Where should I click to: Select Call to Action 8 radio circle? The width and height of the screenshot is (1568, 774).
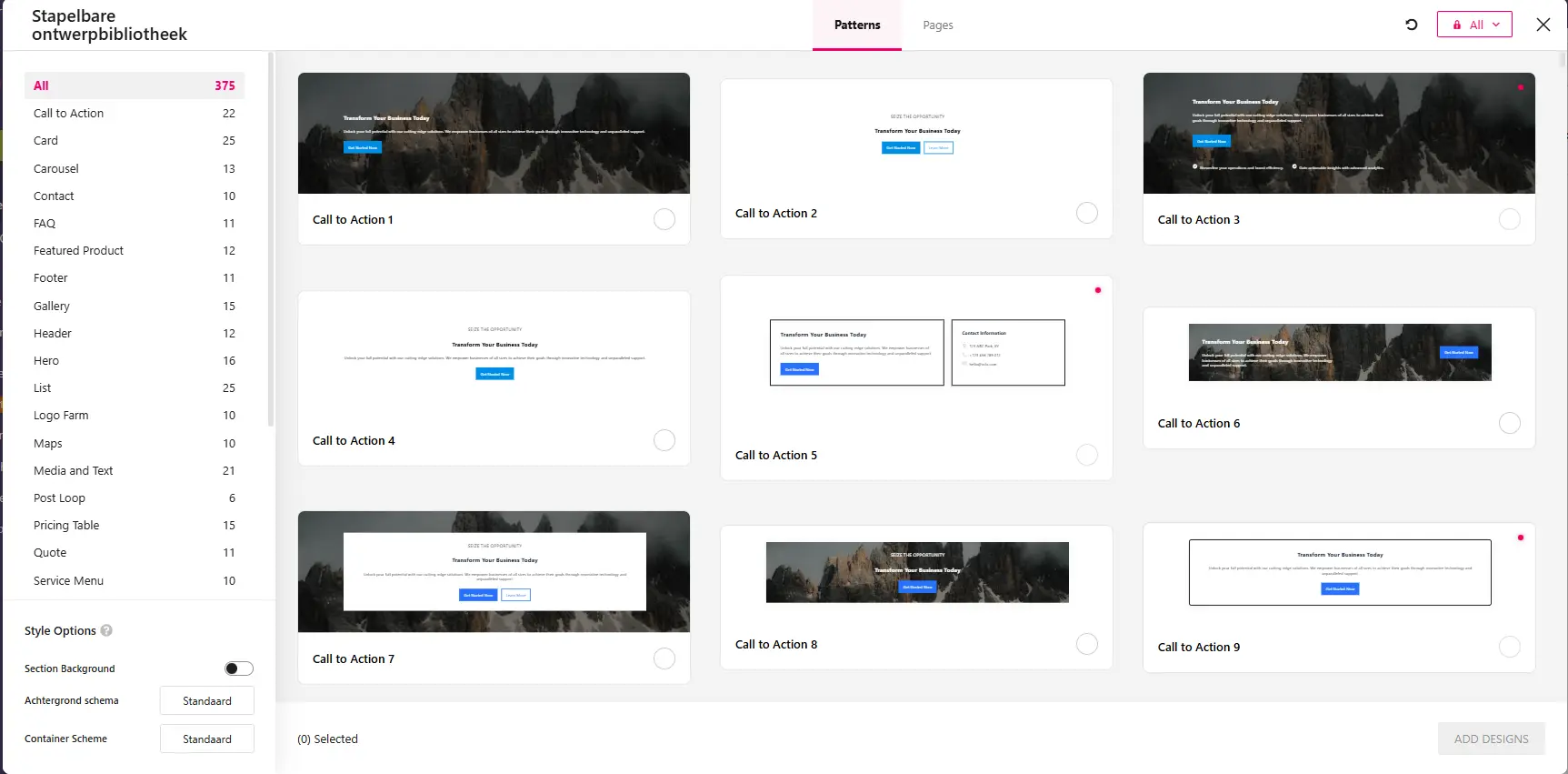pos(1087,644)
